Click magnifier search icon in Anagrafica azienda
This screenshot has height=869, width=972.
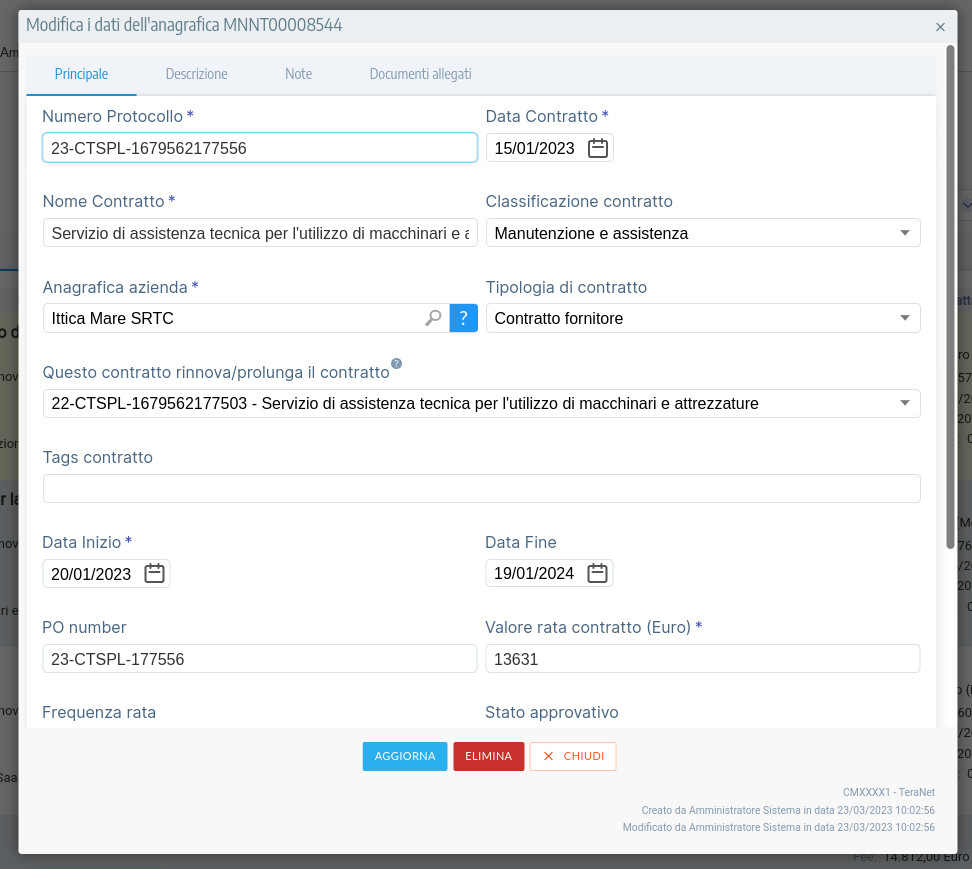point(433,318)
